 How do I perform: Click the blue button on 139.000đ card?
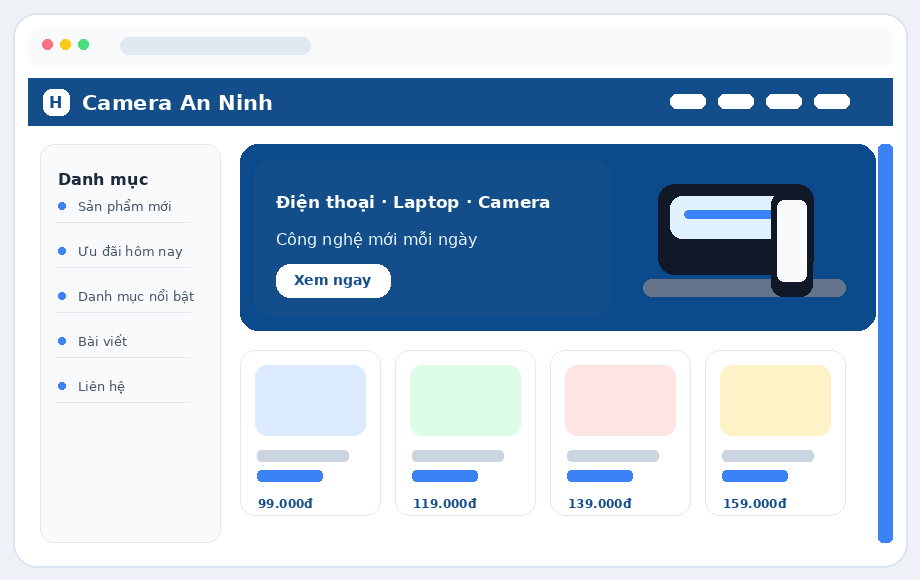click(x=600, y=476)
